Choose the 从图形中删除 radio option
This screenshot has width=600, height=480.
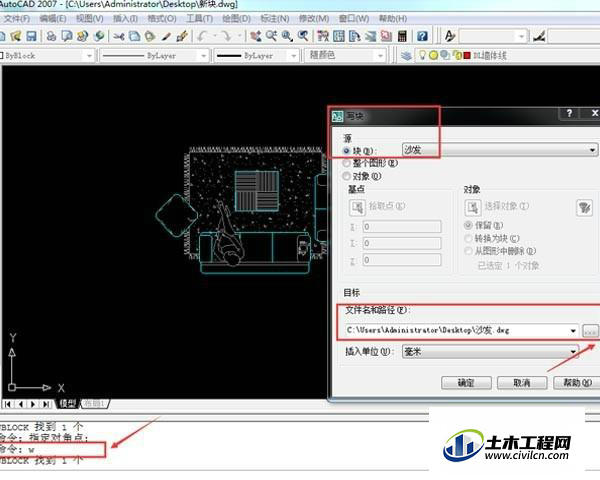[x=468, y=251]
